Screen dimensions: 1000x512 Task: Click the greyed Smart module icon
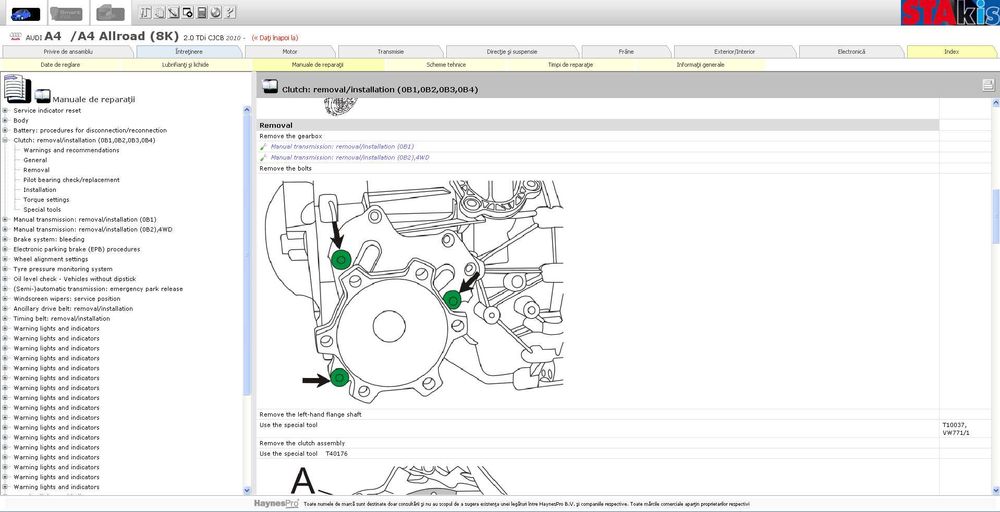66,13
